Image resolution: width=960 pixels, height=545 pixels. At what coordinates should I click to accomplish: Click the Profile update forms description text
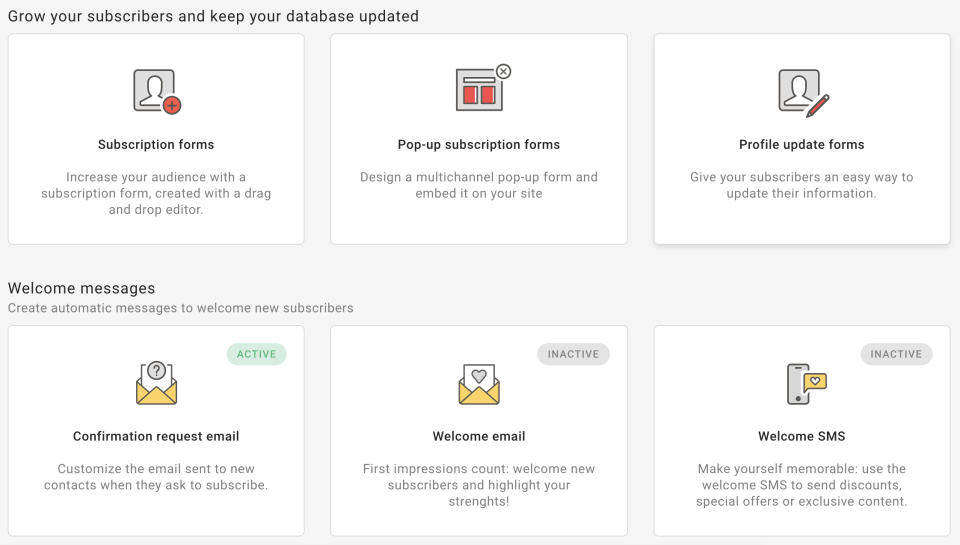(802, 185)
